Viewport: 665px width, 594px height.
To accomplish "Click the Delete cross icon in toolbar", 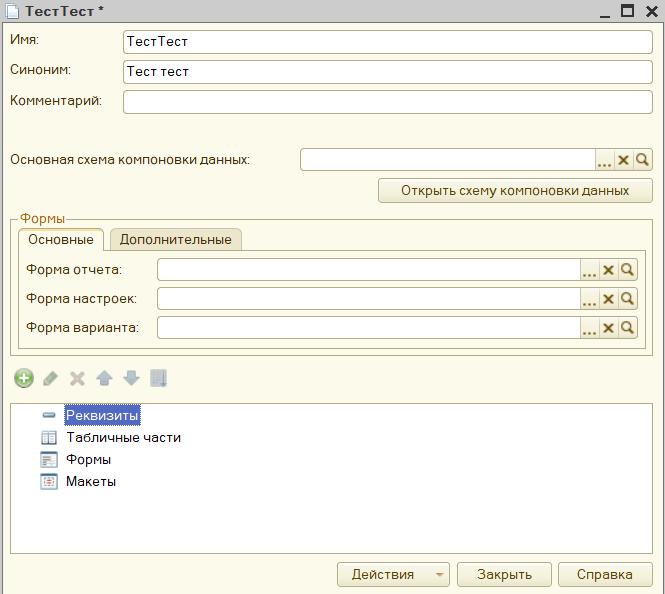I will tap(77, 378).
